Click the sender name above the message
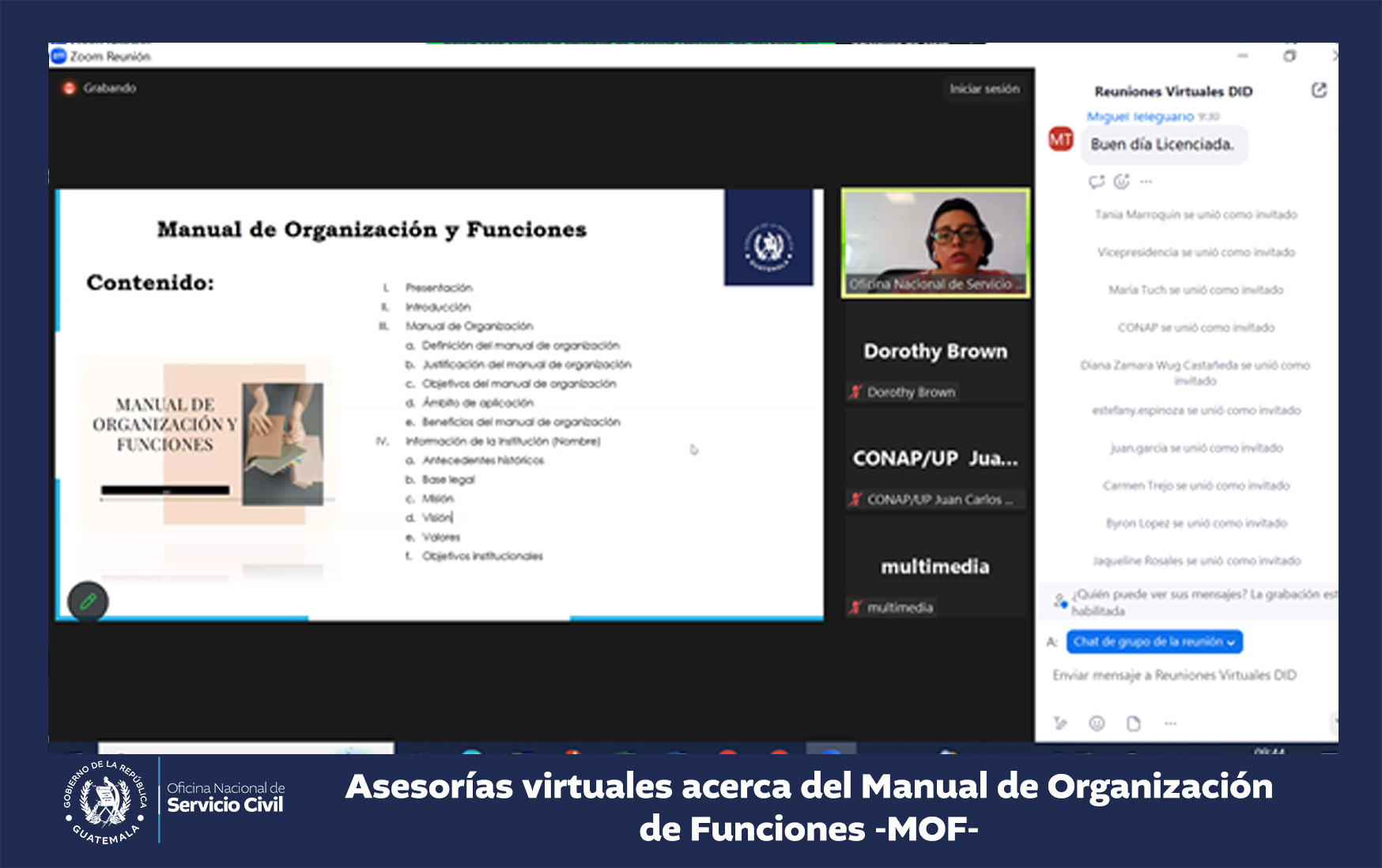Screen dimensions: 1382x868 click(1139, 116)
